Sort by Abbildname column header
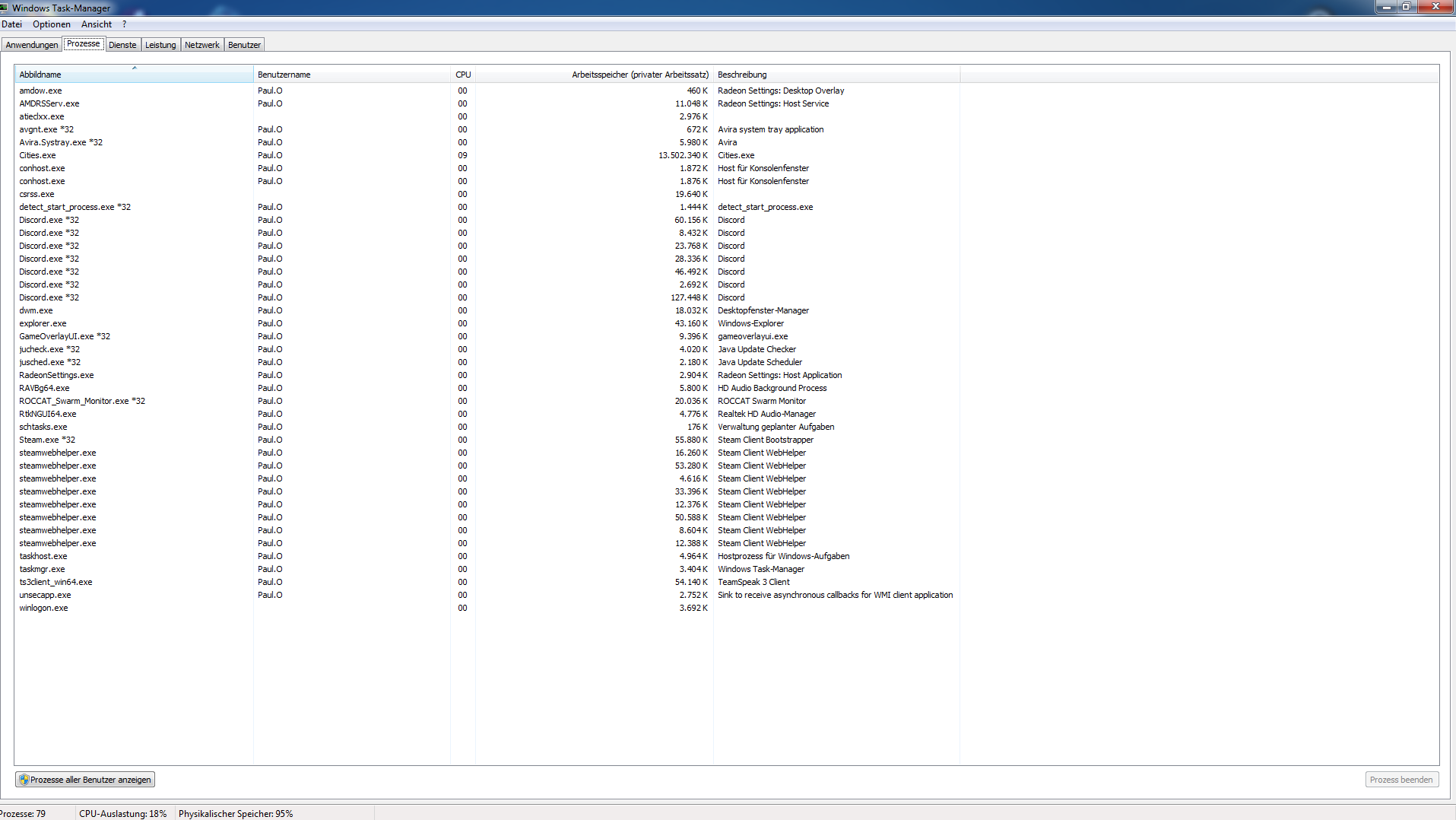Screen dimensions: 1456x820 pyautogui.click(x=134, y=75)
